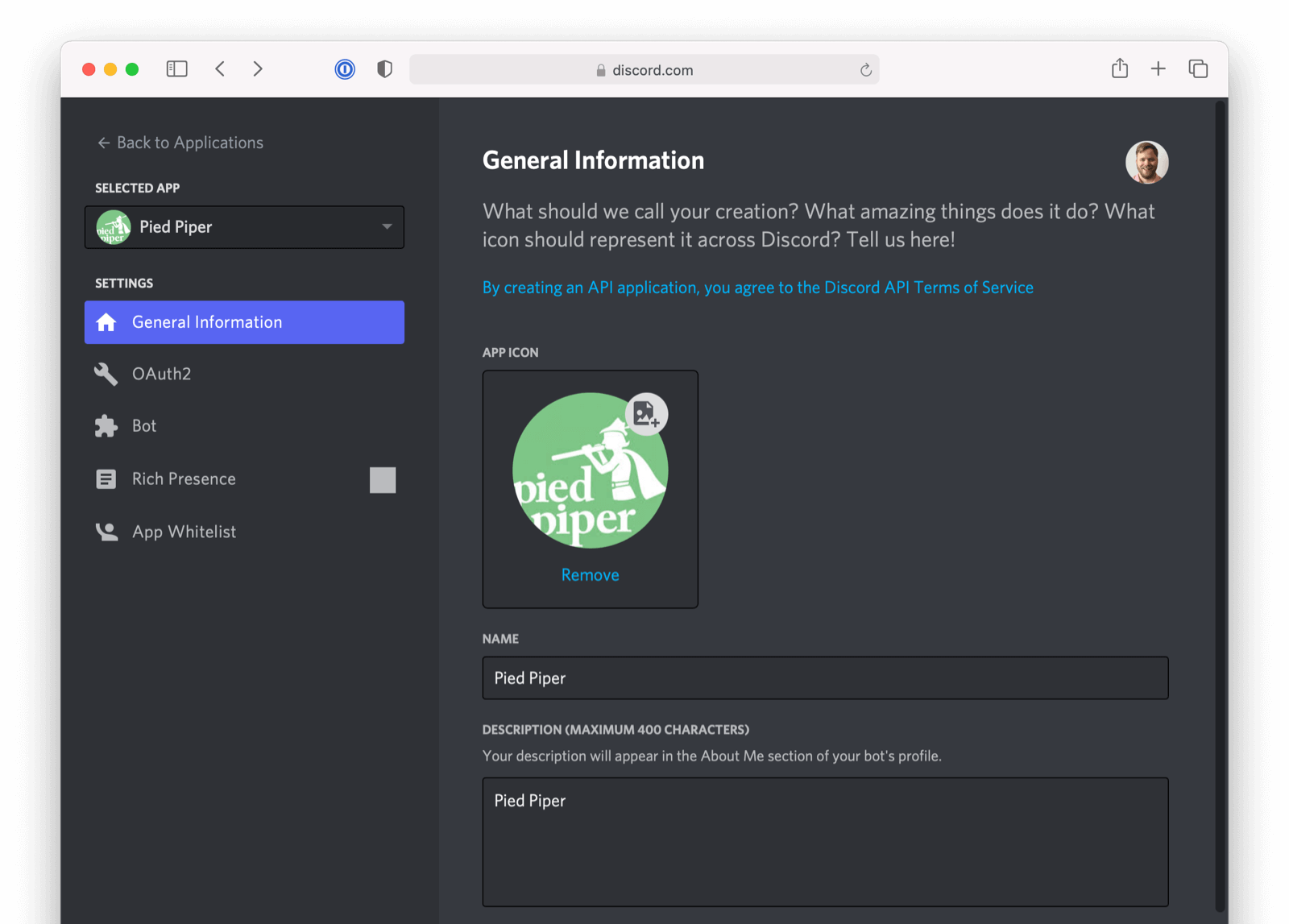Click the page vertical scrollbar
This screenshot has height=924, width=1289.
[x=1221, y=506]
